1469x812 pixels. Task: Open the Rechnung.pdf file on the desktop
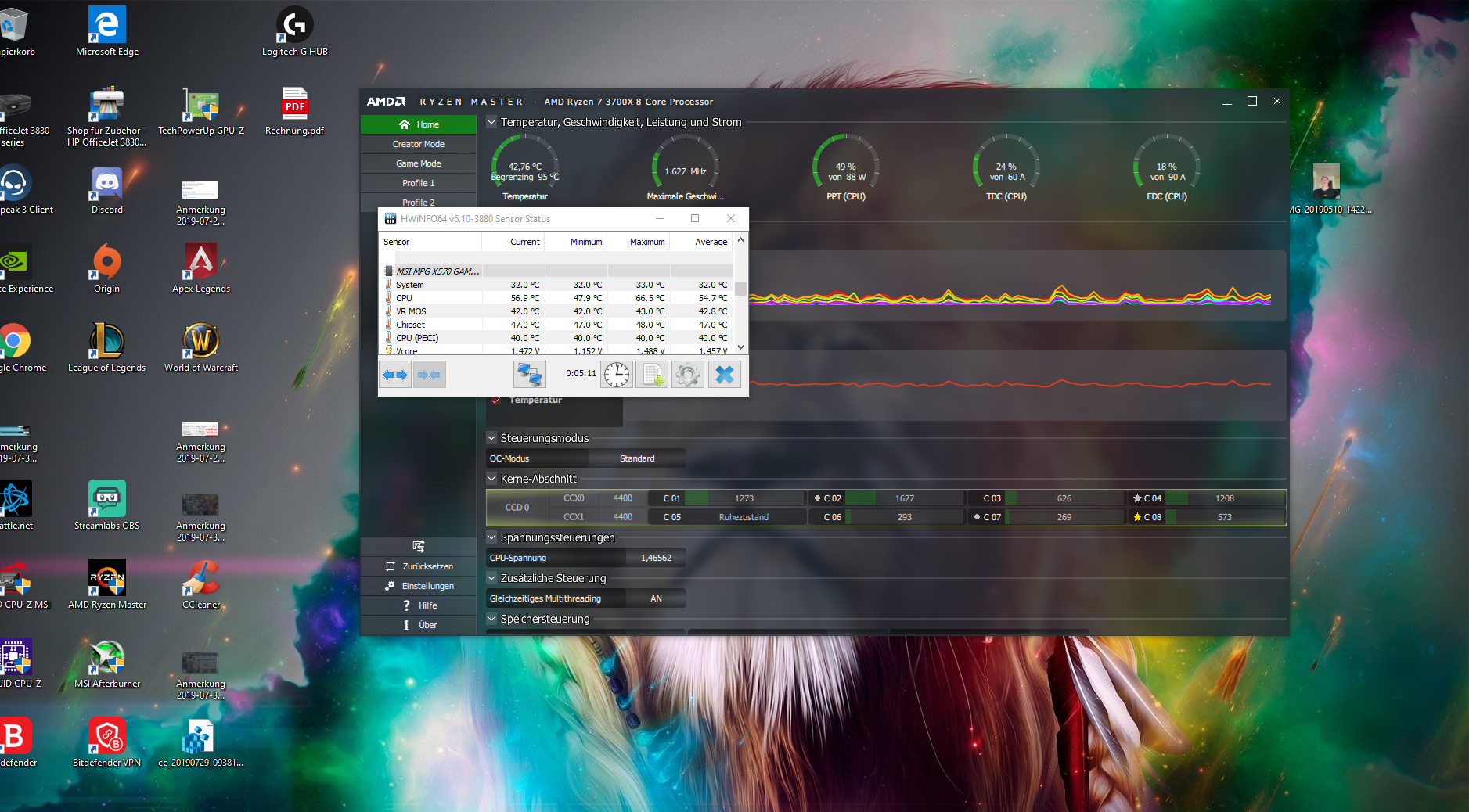295,111
